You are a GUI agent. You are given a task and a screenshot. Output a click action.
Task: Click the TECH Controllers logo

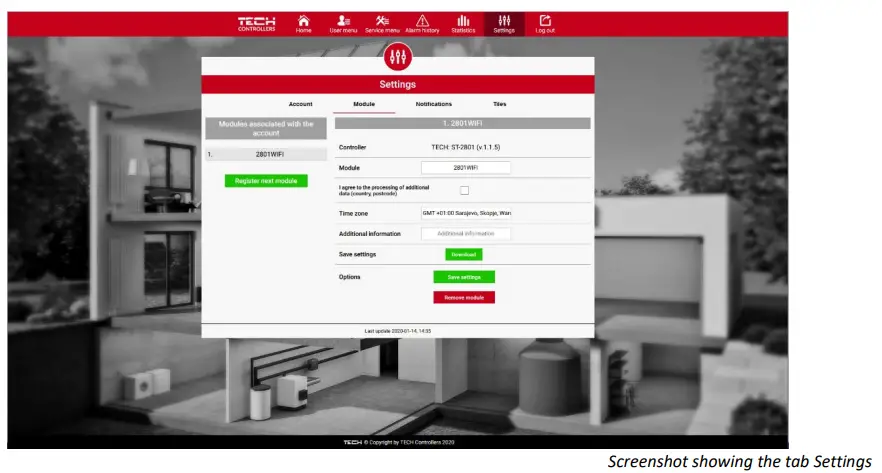click(x=256, y=24)
